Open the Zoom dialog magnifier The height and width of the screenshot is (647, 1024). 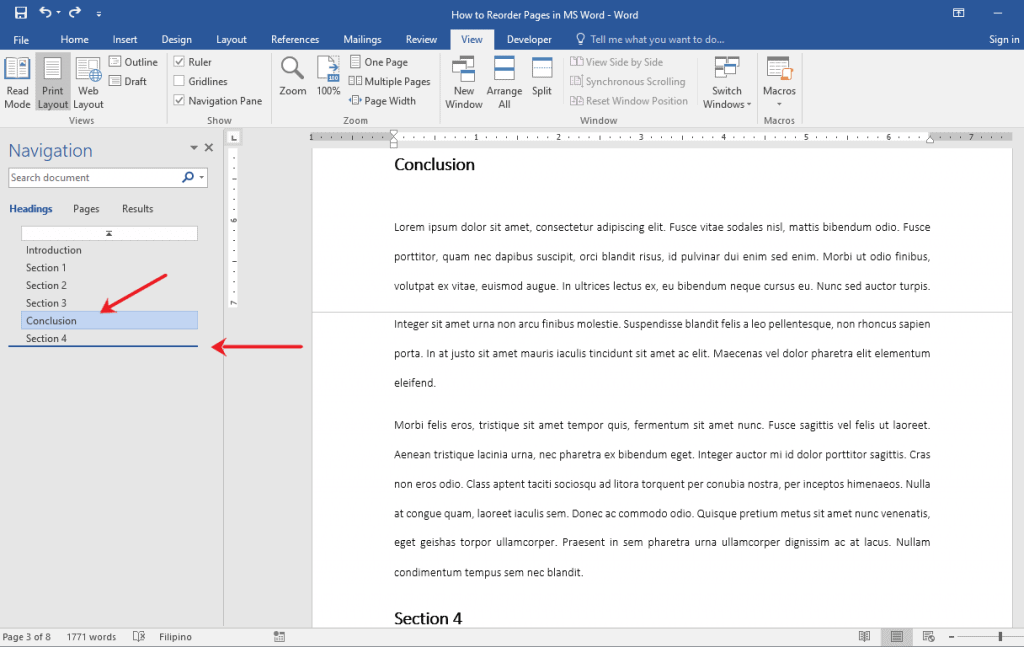292,76
